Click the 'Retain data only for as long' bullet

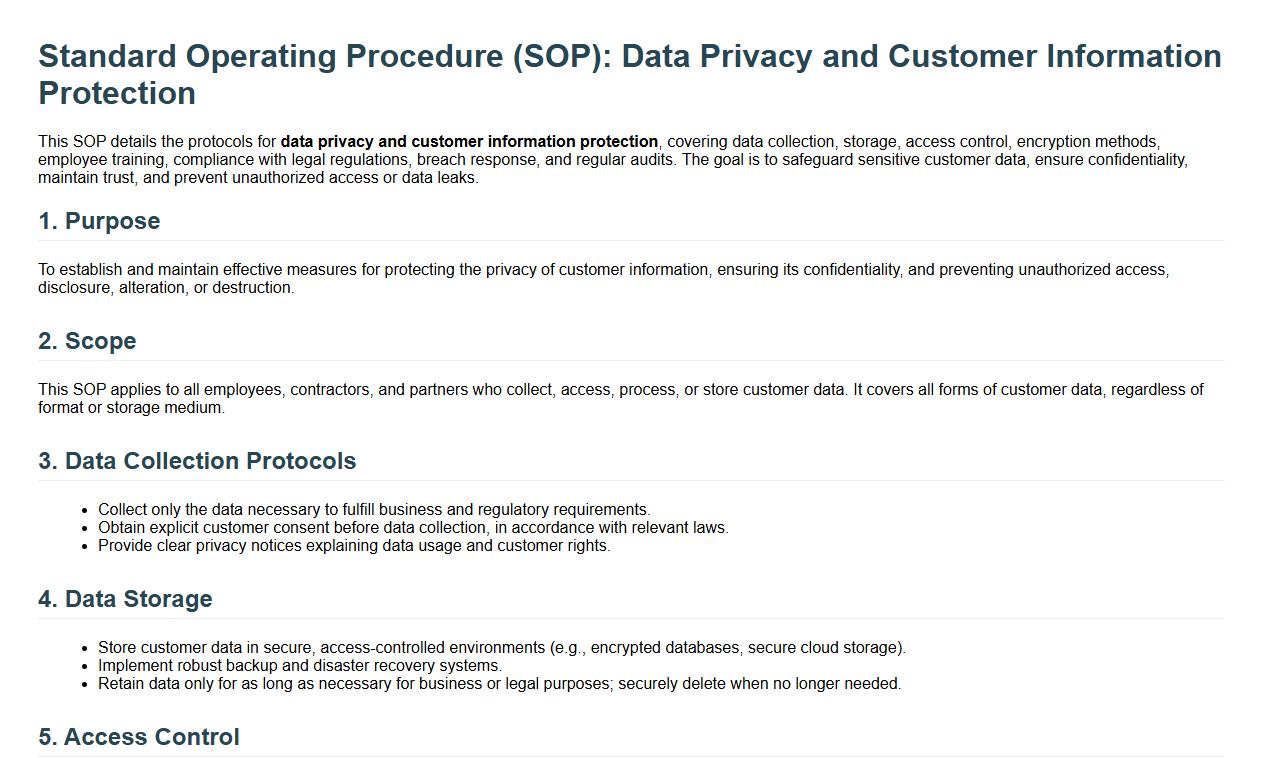click(499, 684)
